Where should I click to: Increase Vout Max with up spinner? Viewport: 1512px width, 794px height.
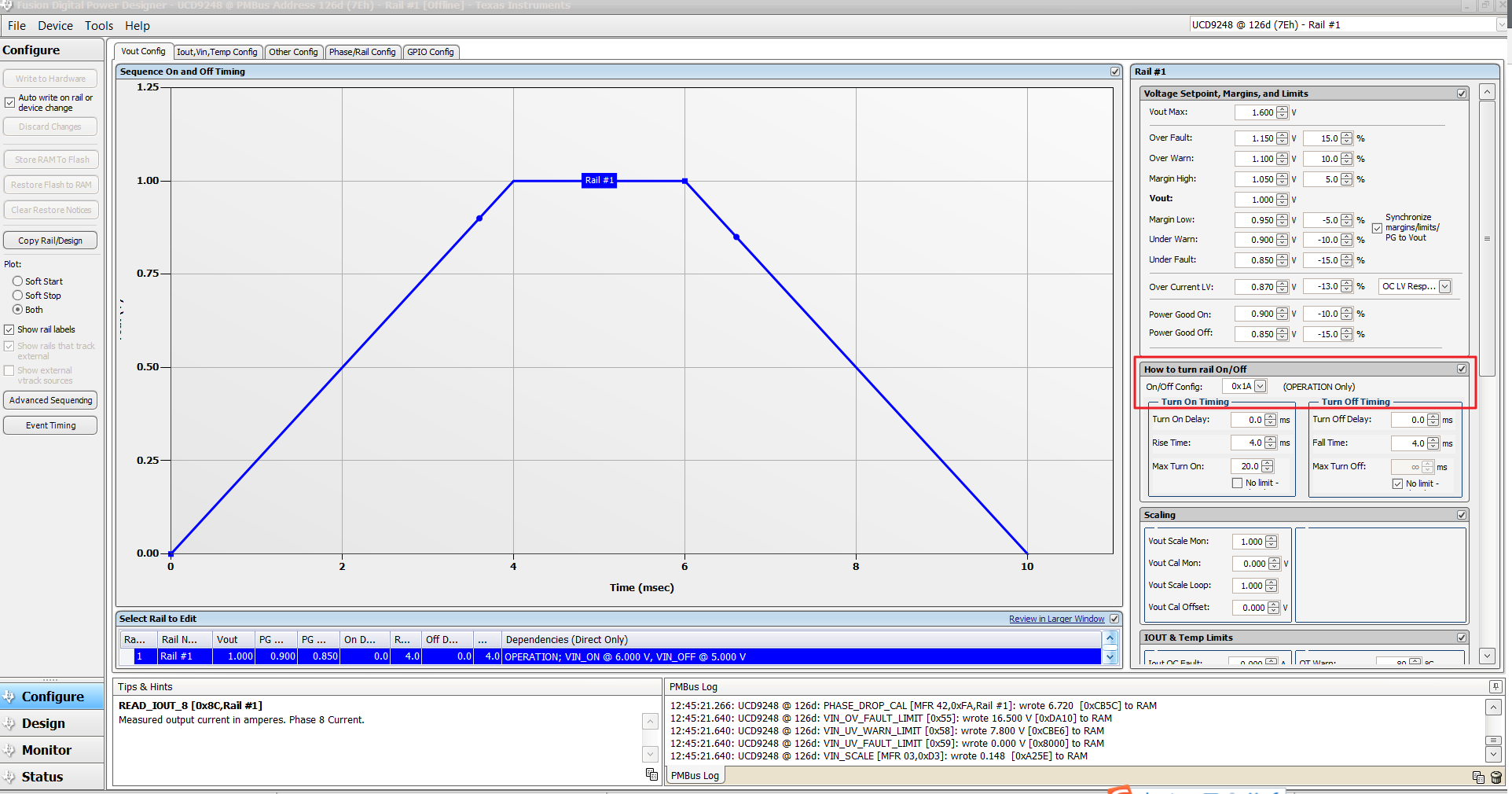[1283, 109]
